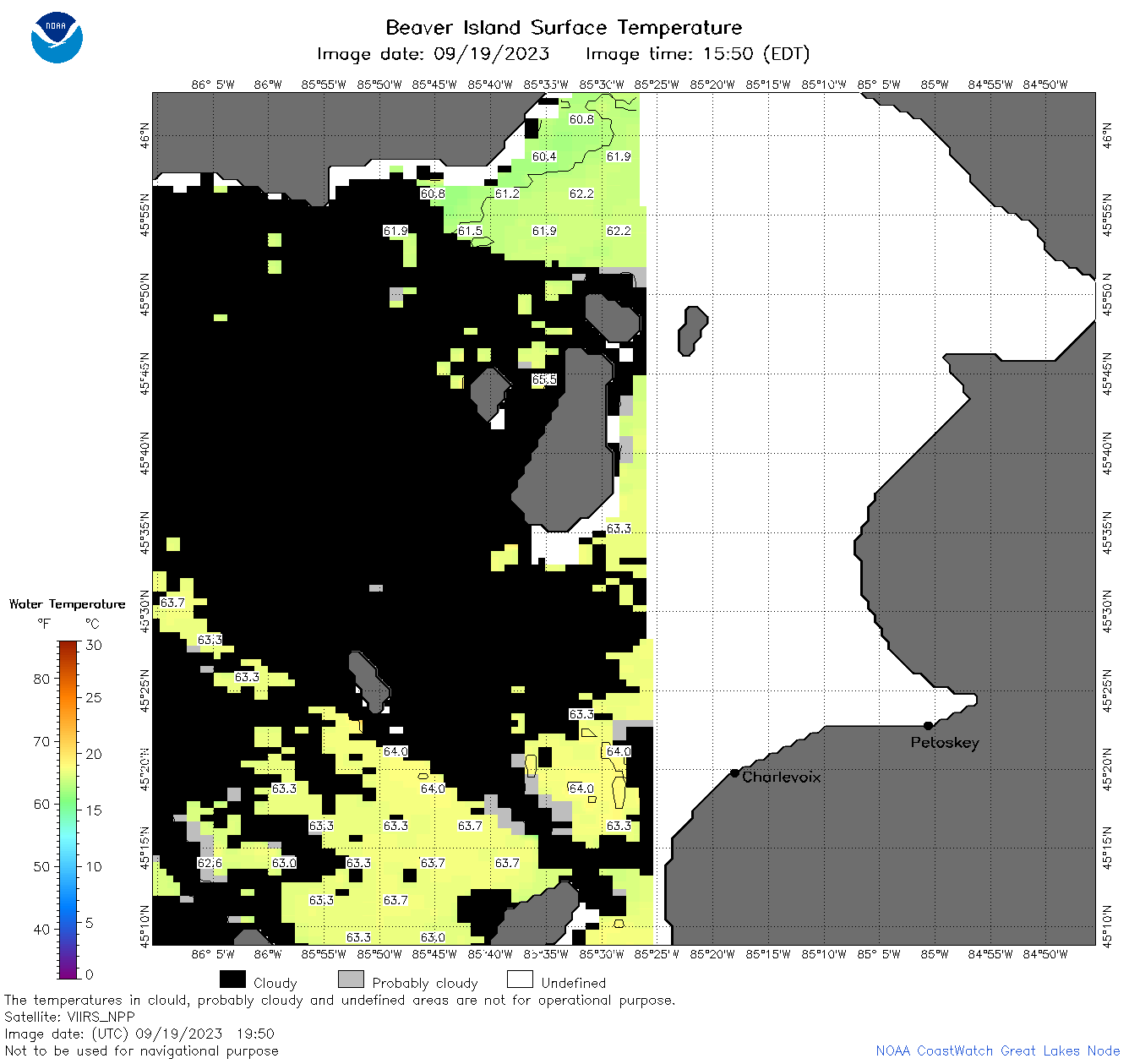Click the Charlevoix map label
Image resolution: width=1129 pixels, height=1064 pixels.
[781, 777]
